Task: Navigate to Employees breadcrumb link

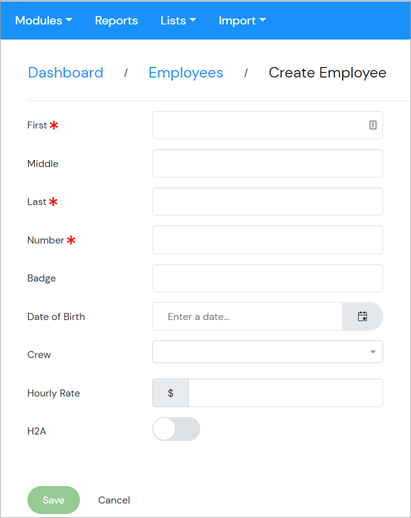Action: [x=186, y=73]
